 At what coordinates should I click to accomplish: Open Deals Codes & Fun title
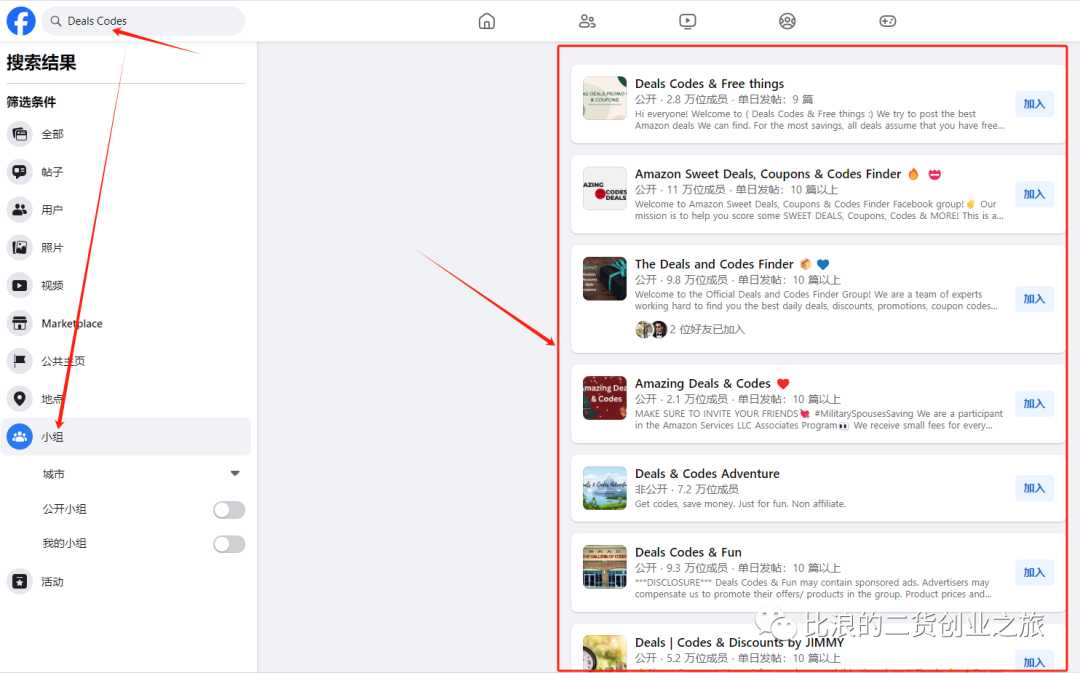click(x=688, y=552)
